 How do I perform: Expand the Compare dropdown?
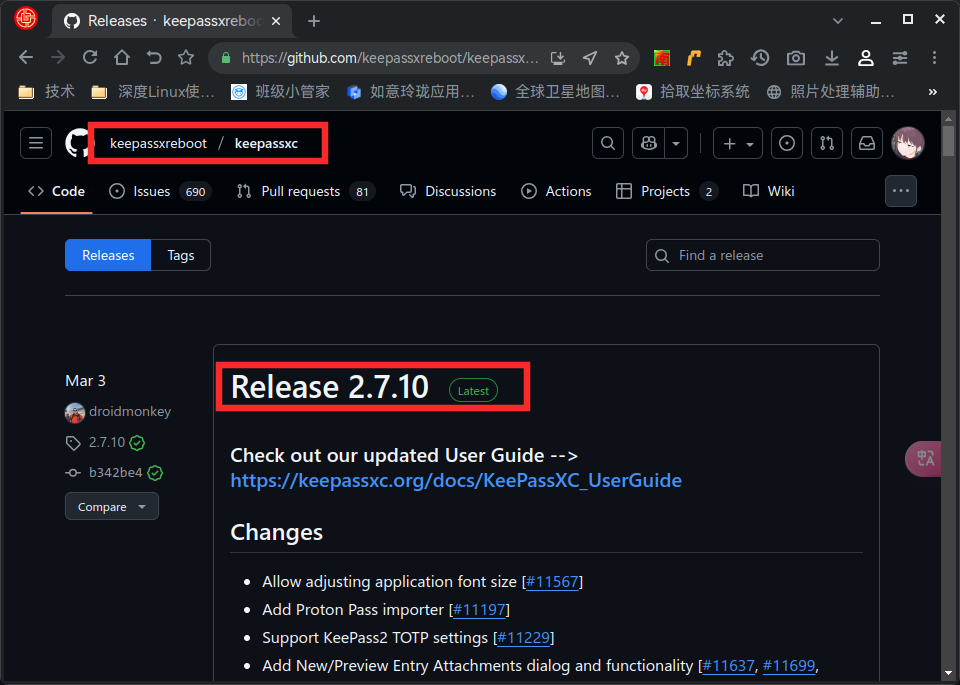(x=112, y=507)
